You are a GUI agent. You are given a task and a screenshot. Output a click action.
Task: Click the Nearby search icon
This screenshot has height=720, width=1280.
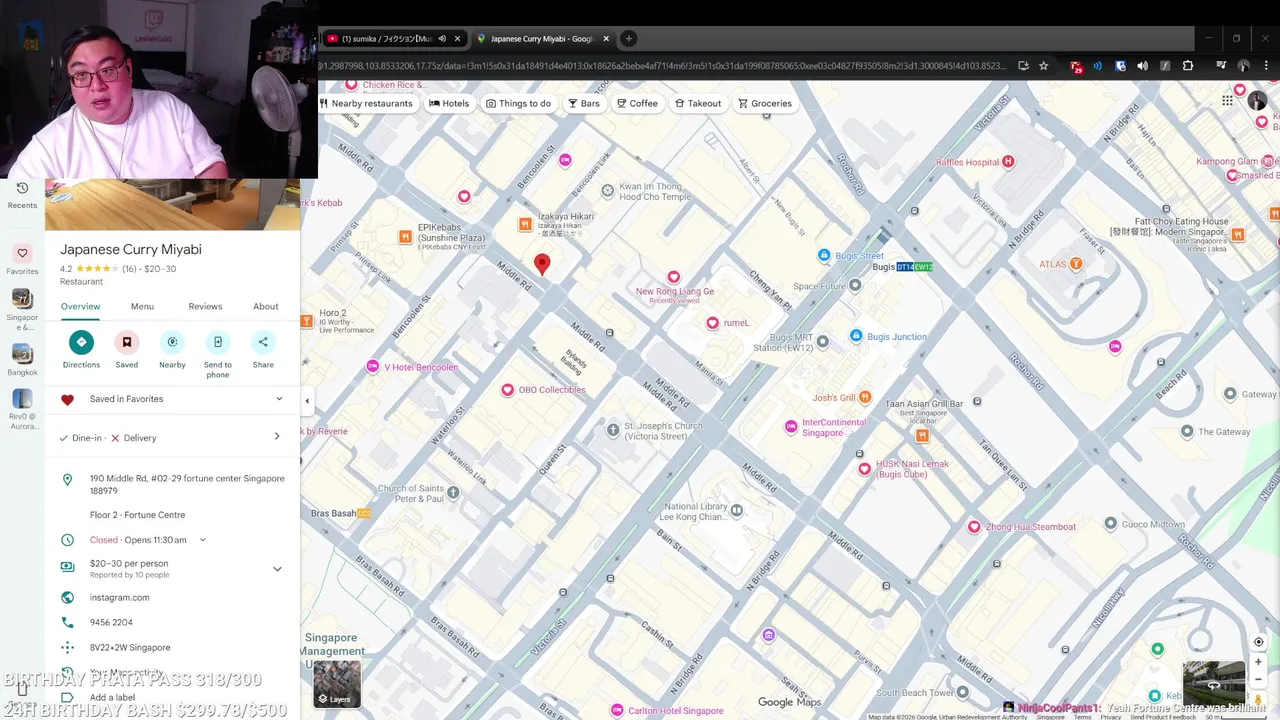172,342
